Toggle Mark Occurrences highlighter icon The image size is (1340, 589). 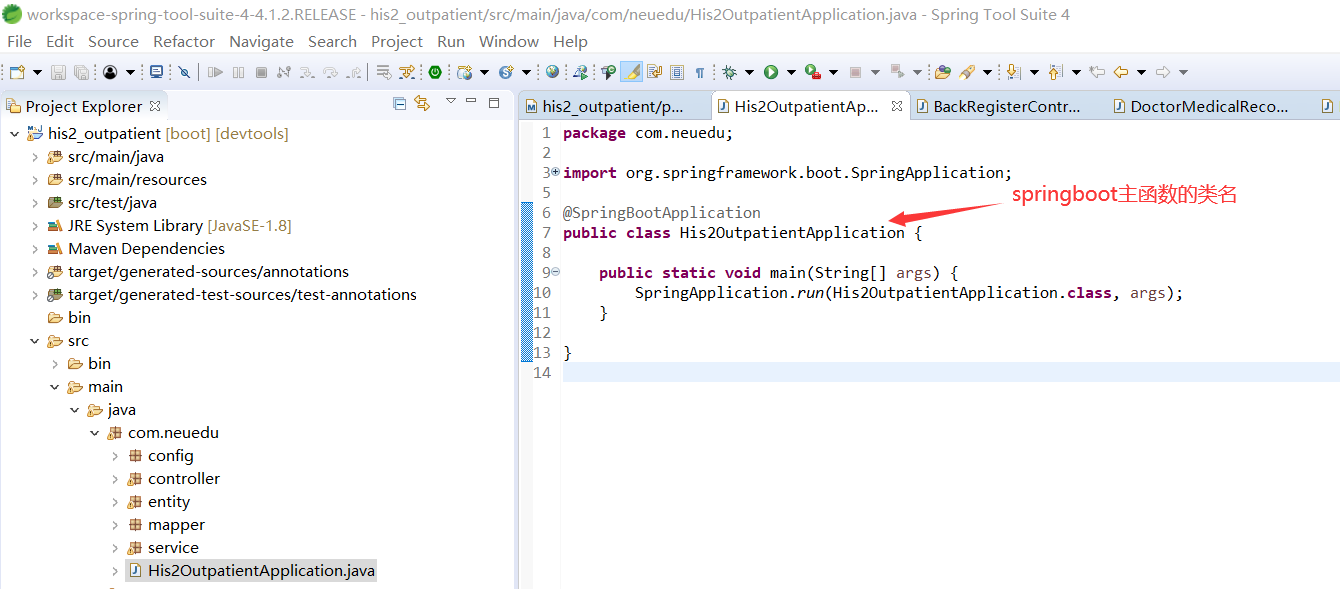coord(631,72)
